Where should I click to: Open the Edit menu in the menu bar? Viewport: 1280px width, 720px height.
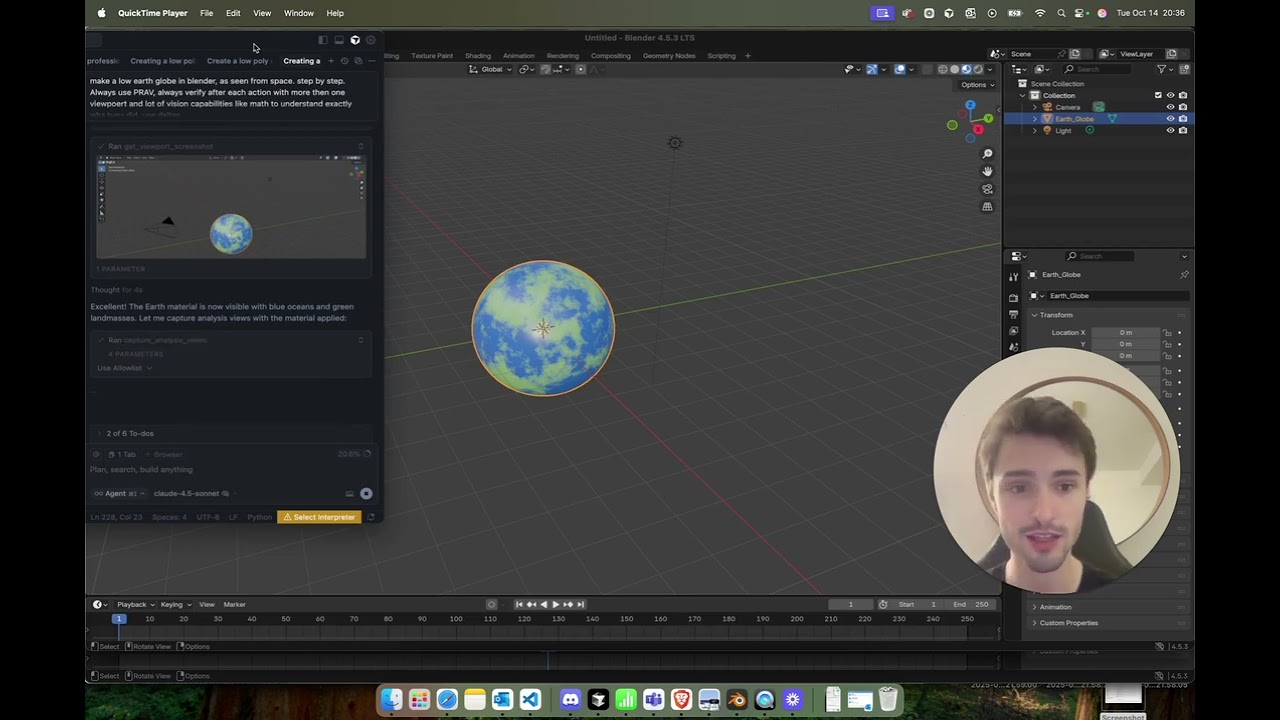(x=233, y=13)
